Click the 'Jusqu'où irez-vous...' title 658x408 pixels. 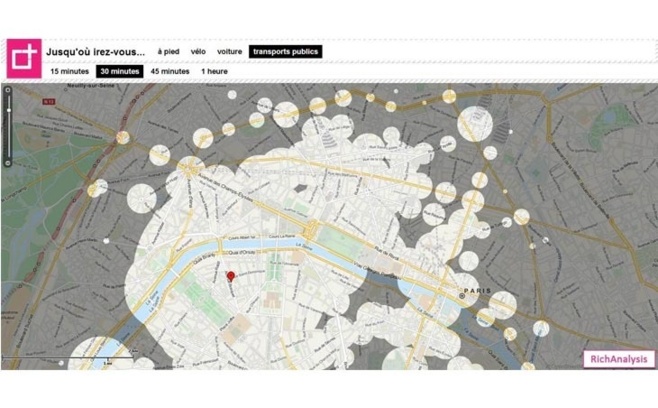coord(96,51)
